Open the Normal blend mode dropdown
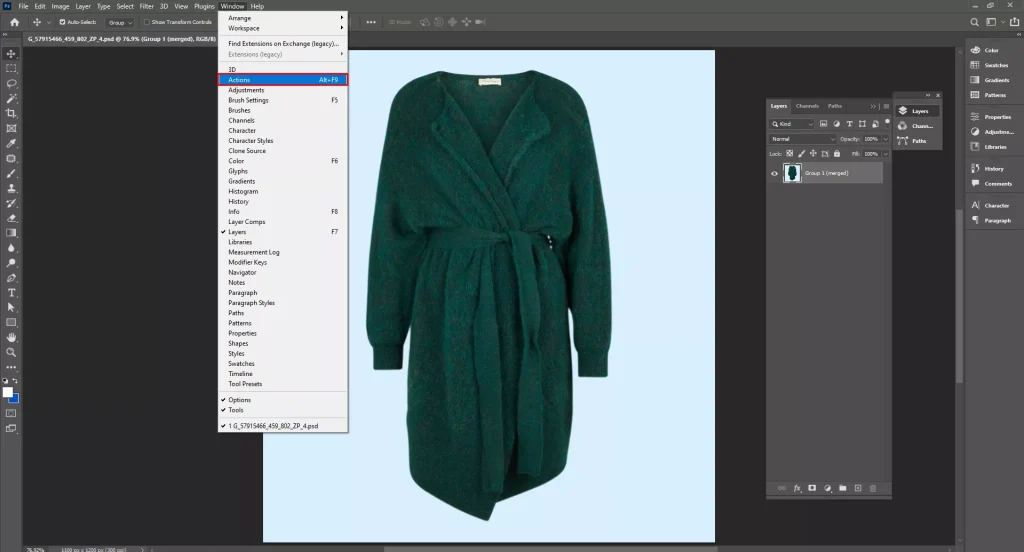Viewport: 1024px width, 552px height. [802, 139]
